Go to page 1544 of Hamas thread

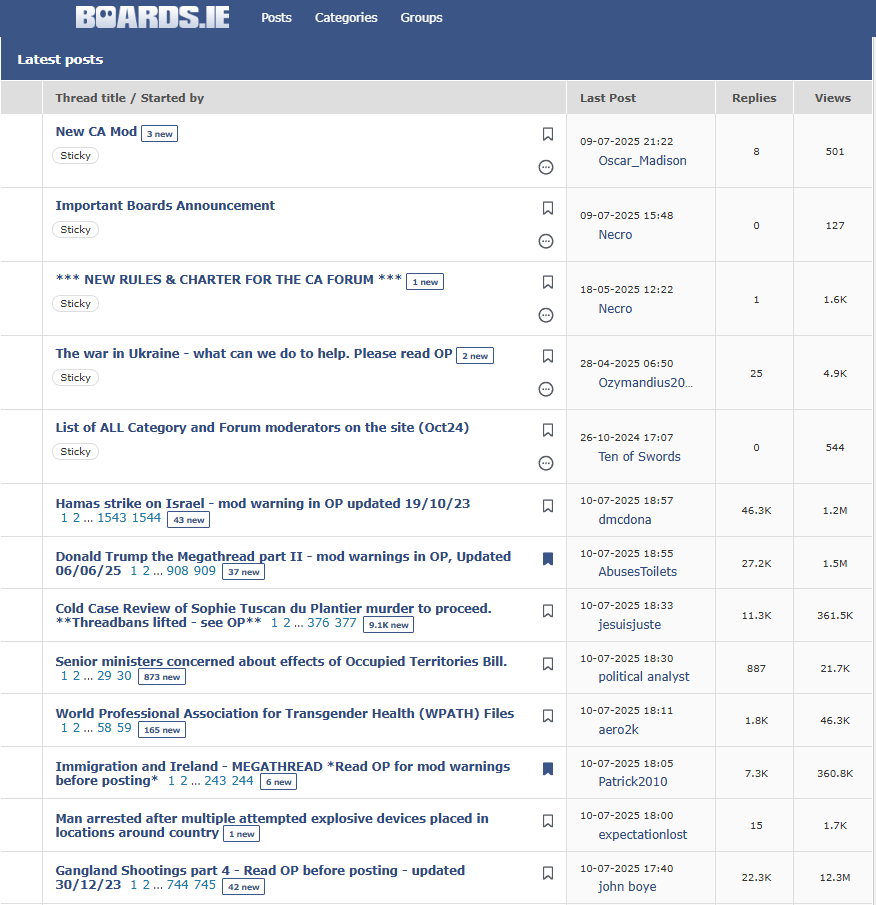pos(145,518)
